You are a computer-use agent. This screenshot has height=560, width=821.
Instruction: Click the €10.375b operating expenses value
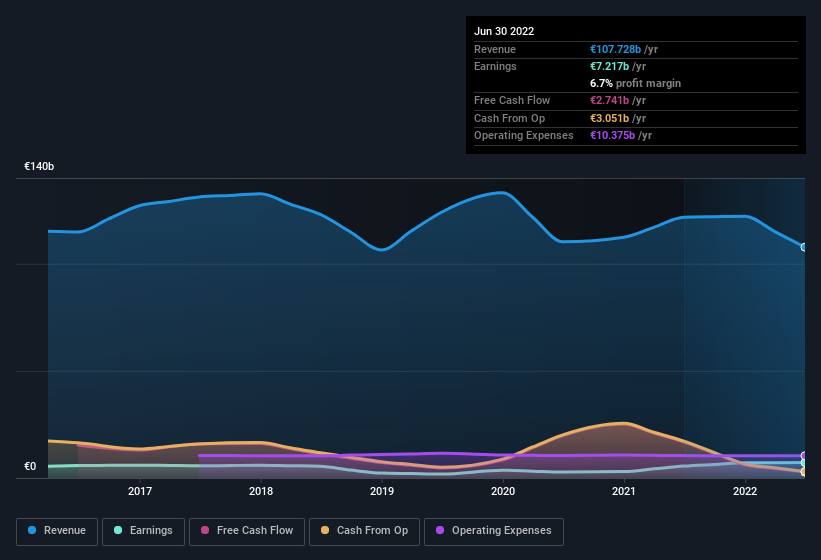coord(613,135)
